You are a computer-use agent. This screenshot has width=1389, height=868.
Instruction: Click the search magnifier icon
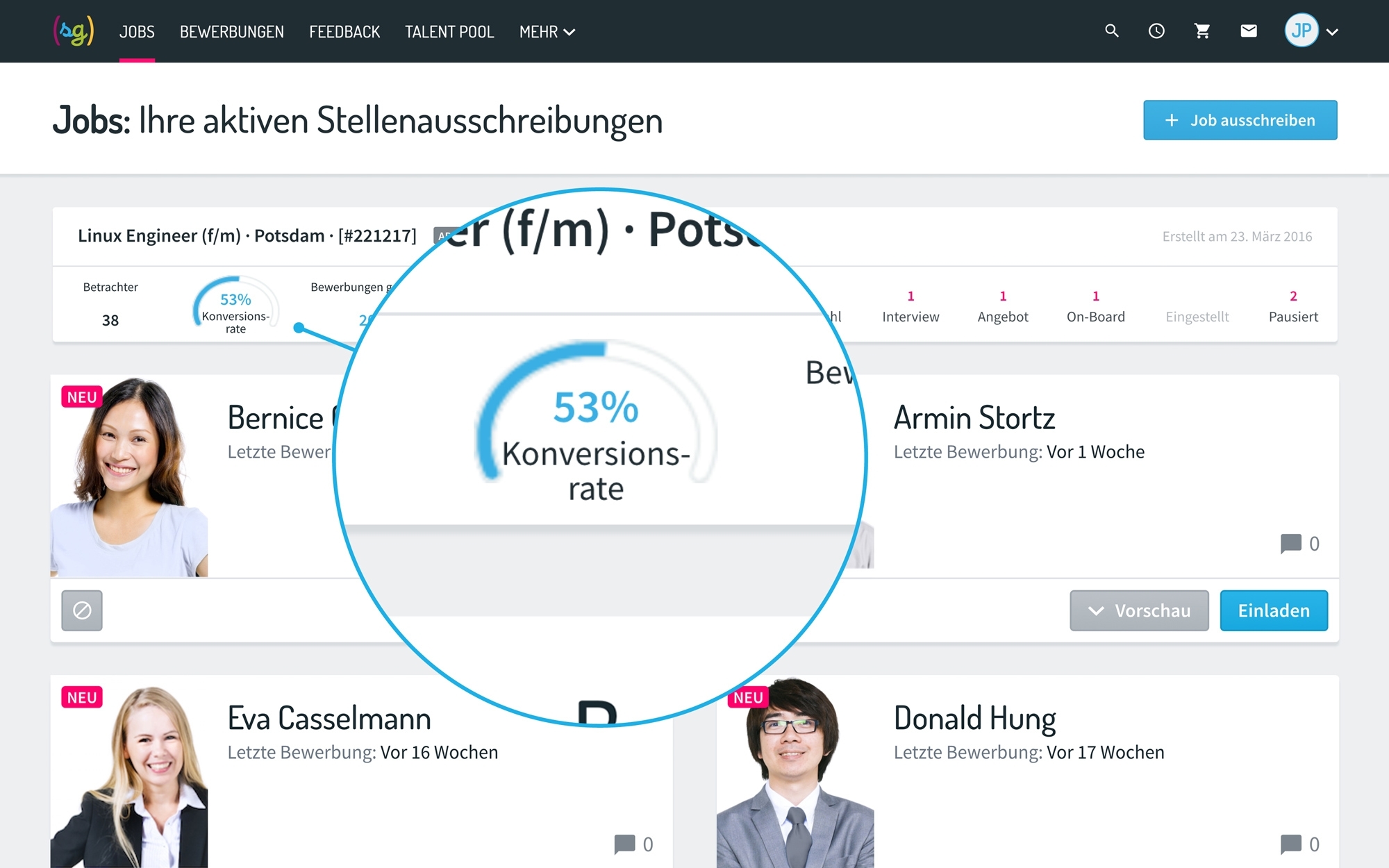point(1111,31)
